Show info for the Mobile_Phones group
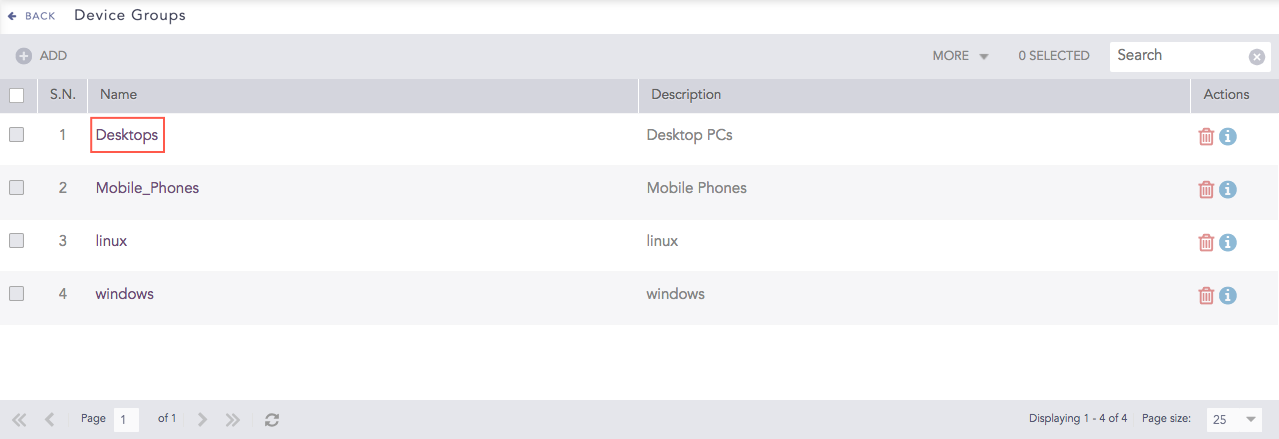This screenshot has width=1279, height=439. pos(1228,189)
